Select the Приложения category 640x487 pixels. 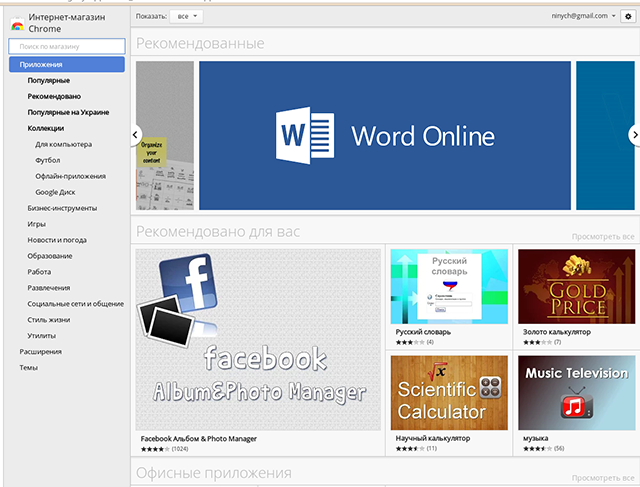pos(67,64)
